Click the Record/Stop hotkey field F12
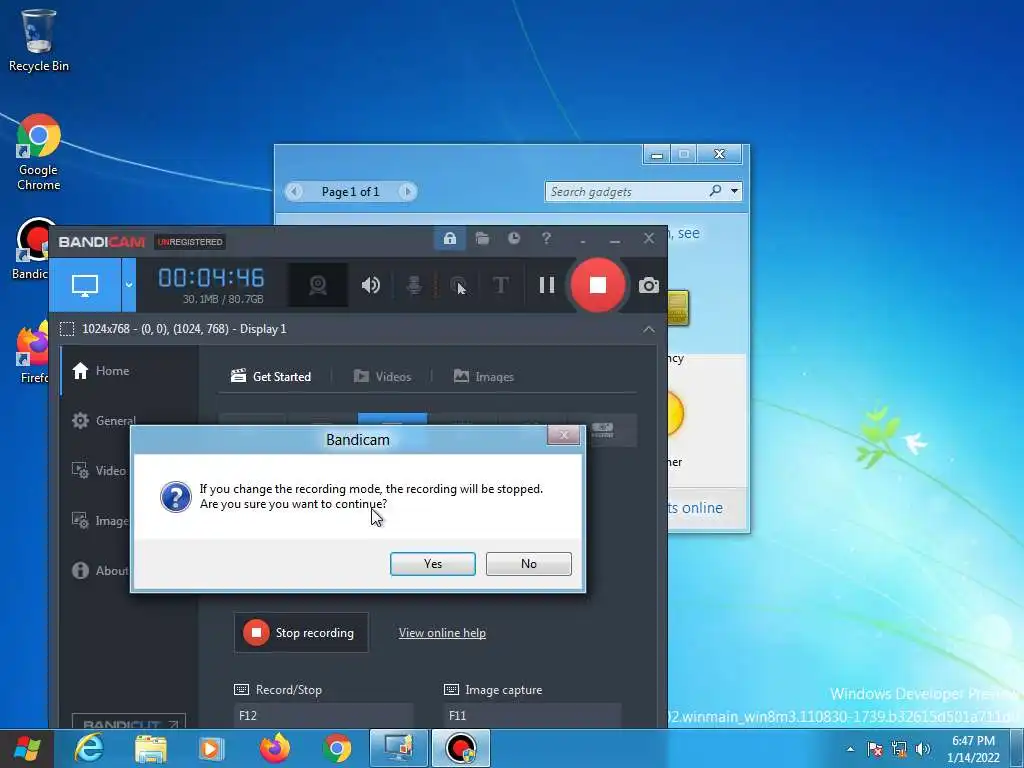Image resolution: width=1024 pixels, height=768 pixels. point(323,716)
